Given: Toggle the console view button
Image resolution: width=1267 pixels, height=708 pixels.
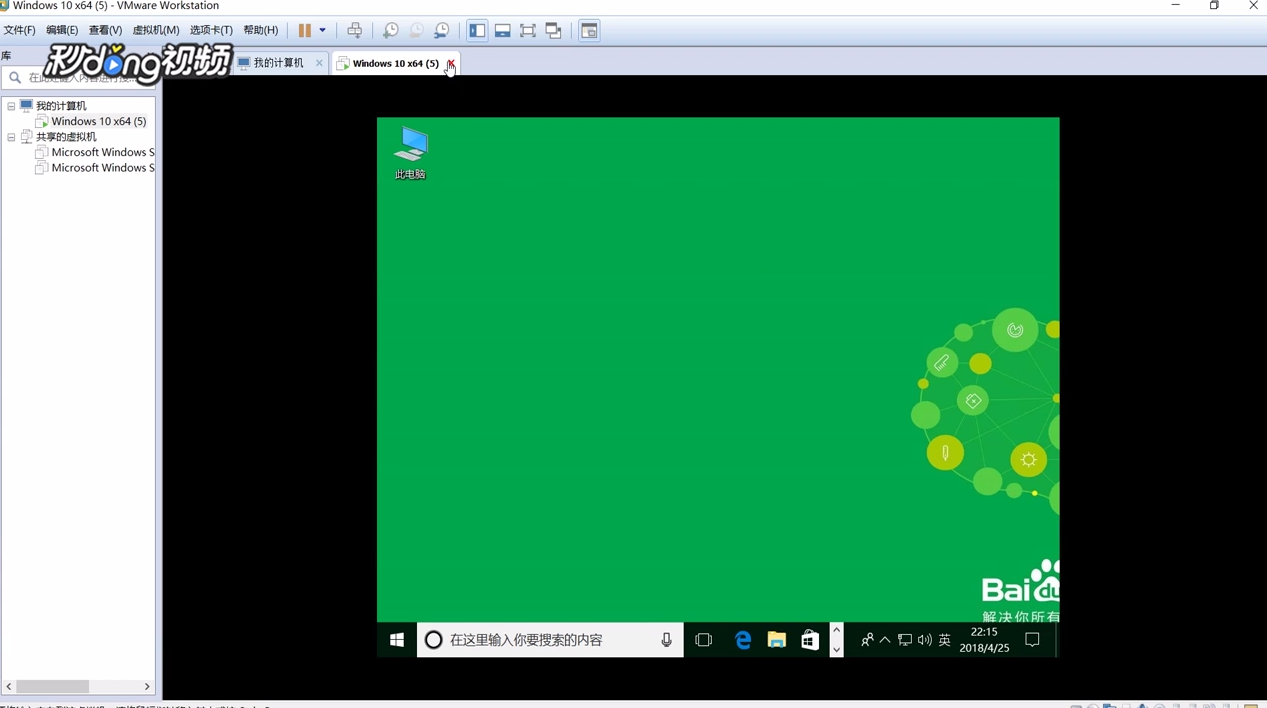Looking at the screenshot, I should [x=589, y=31].
